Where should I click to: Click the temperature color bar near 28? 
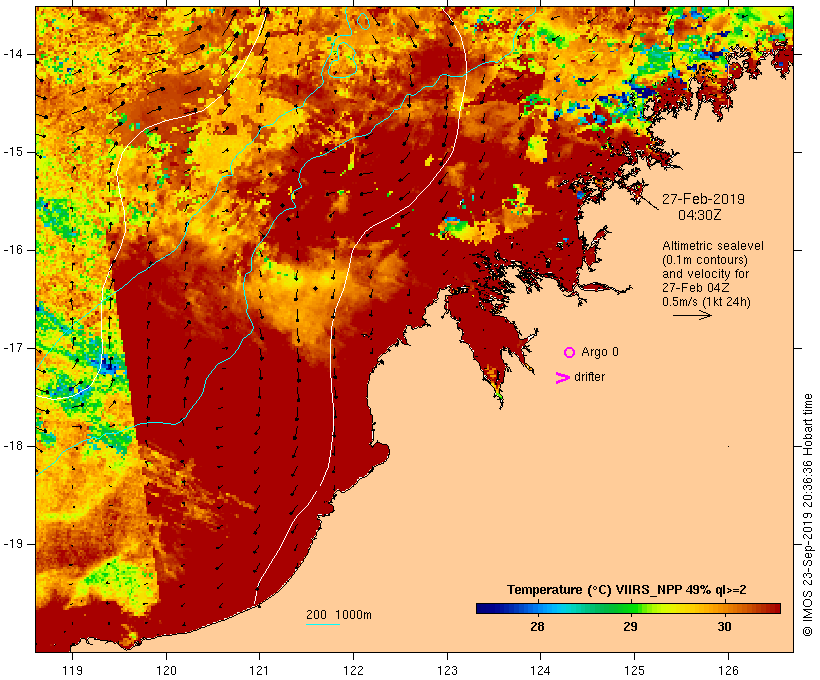(x=537, y=608)
